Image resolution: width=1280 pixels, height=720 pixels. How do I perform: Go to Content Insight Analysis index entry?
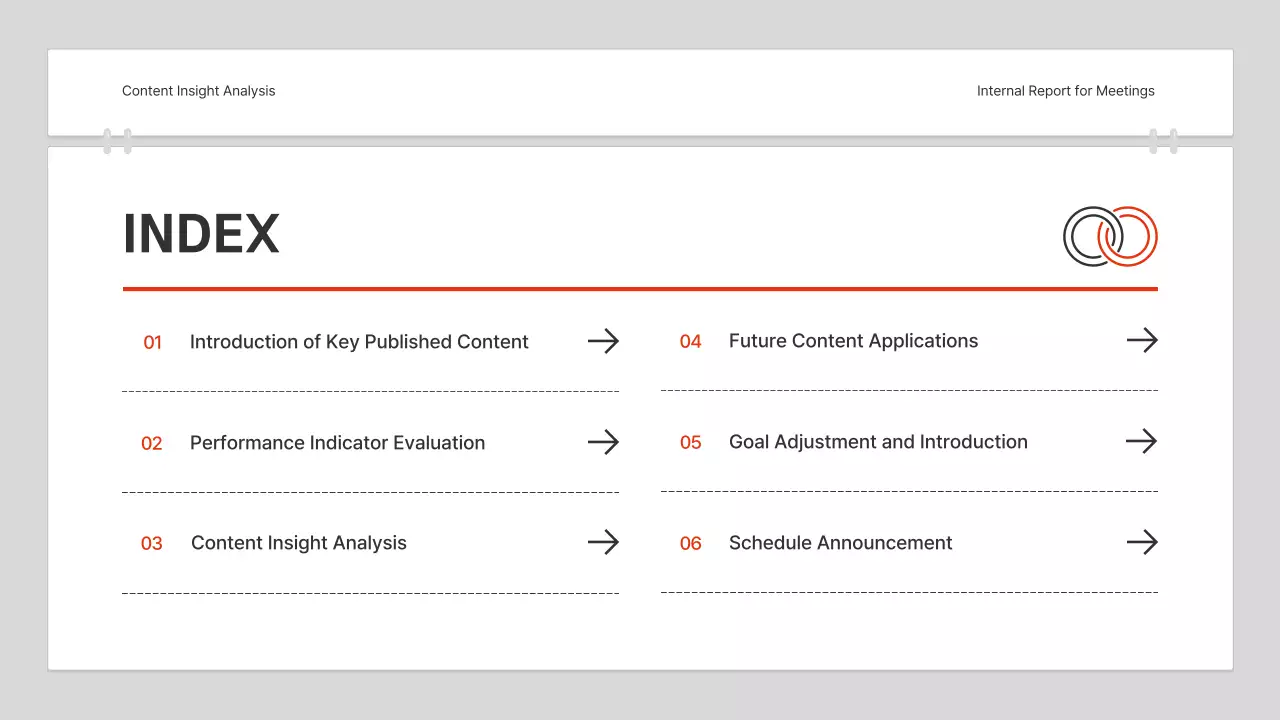coord(299,543)
